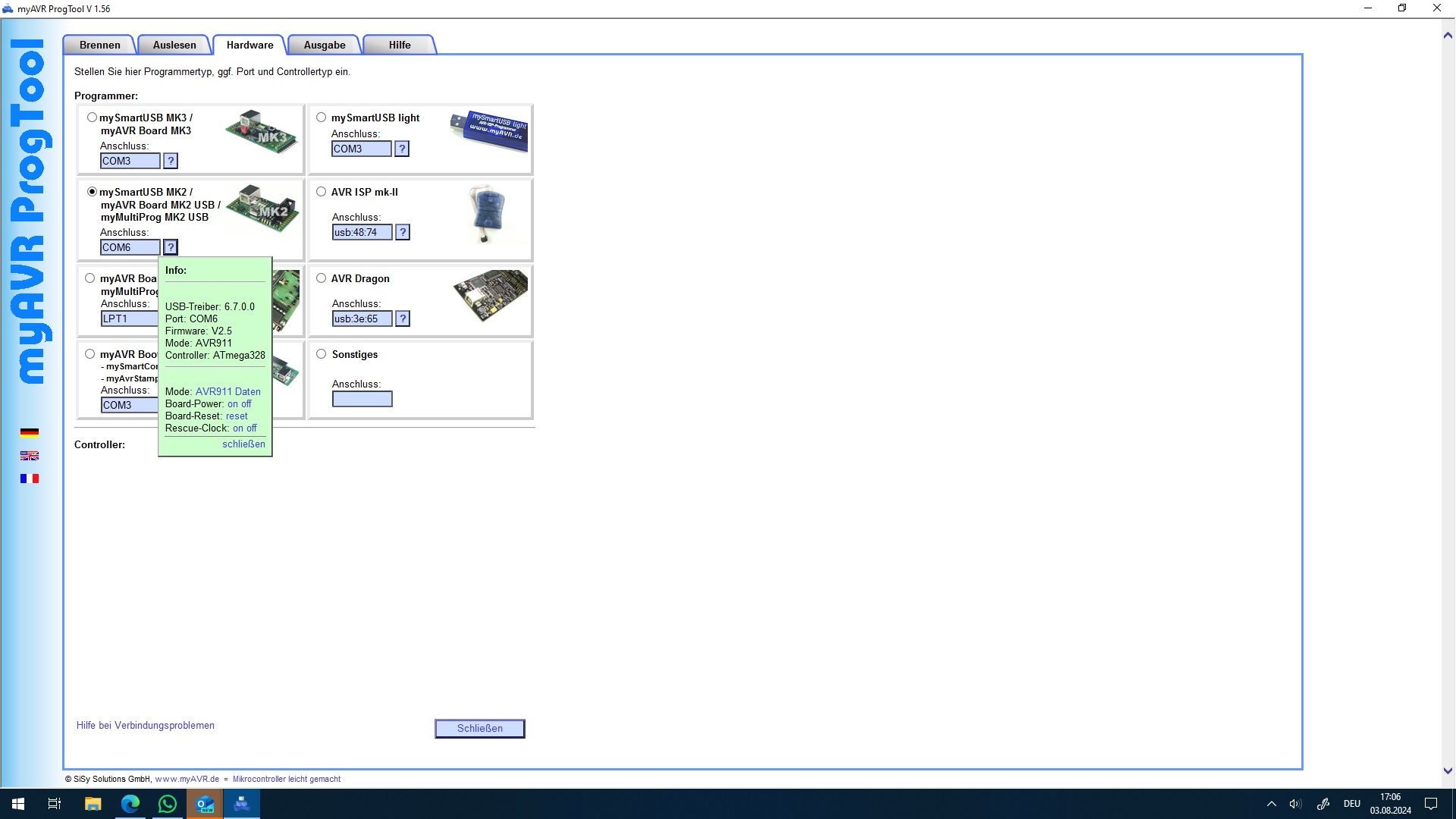The width and height of the screenshot is (1456, 819).
Task: Click the DEU language indicator
Action: pos(1352,804)
